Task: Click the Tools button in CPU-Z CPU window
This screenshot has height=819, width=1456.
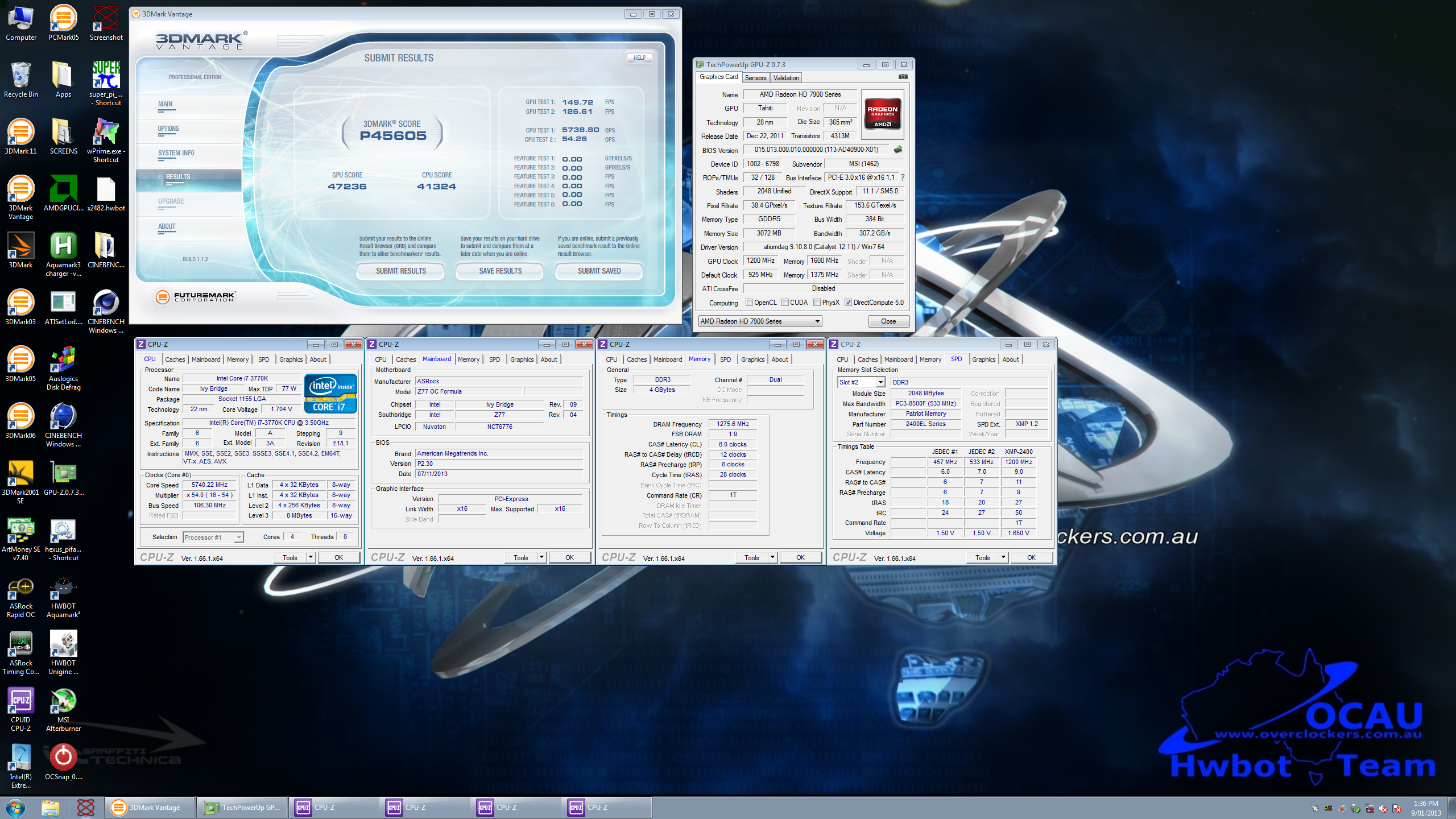Action: pos(290,557)
